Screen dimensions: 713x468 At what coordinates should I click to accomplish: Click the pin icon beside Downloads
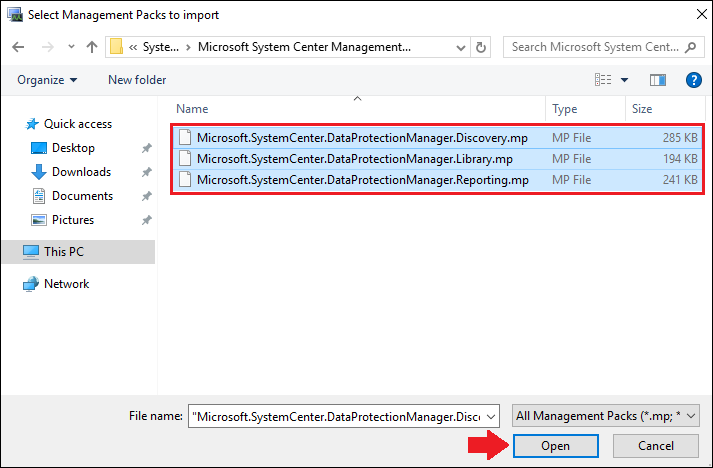point(146,172)
